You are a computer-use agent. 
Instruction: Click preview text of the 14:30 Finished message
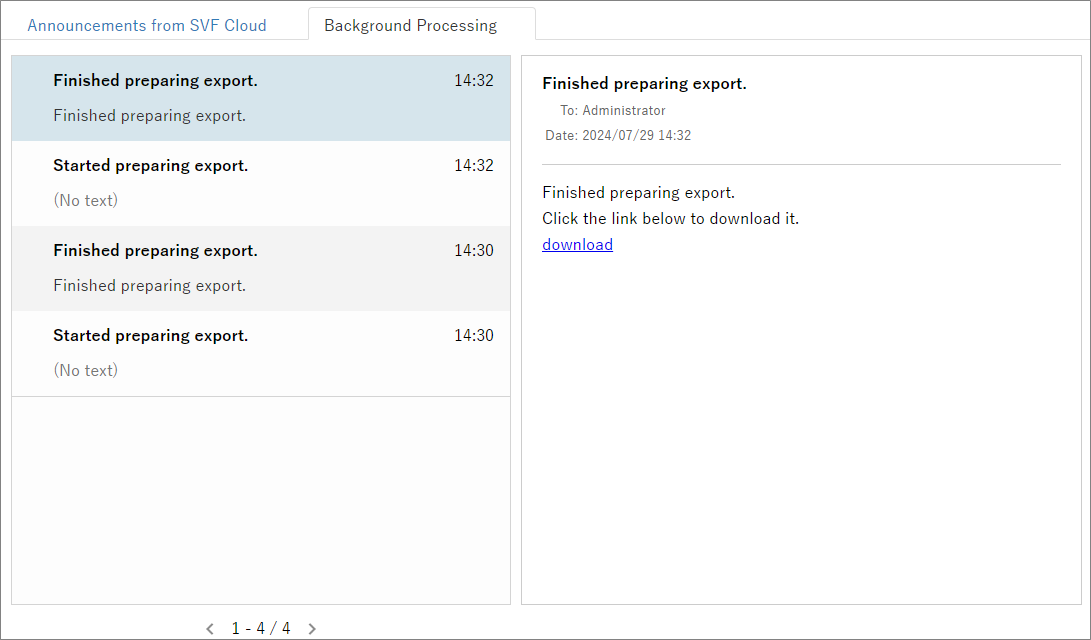coord(149,285)
